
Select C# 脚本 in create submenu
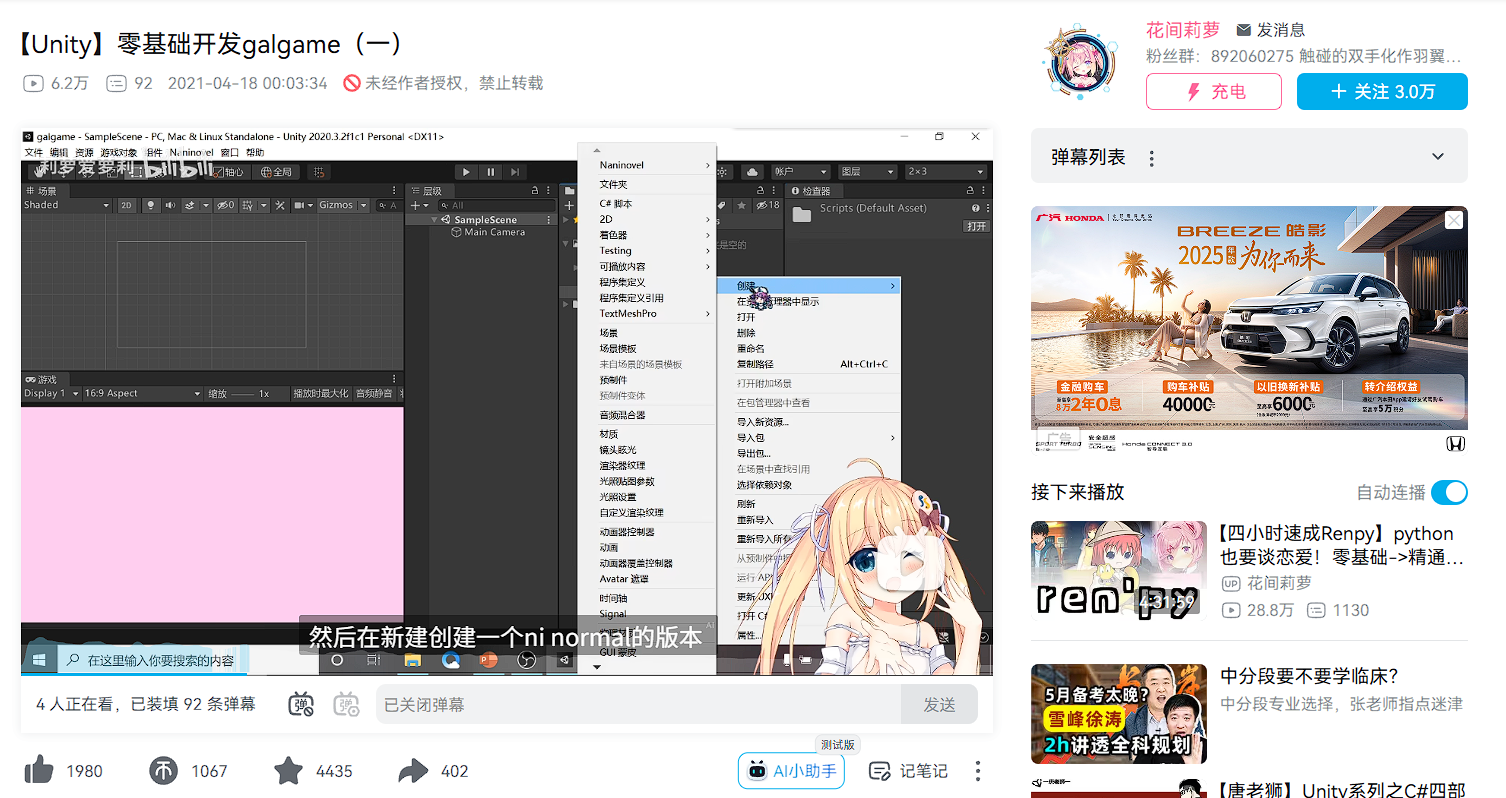[647, 203]
